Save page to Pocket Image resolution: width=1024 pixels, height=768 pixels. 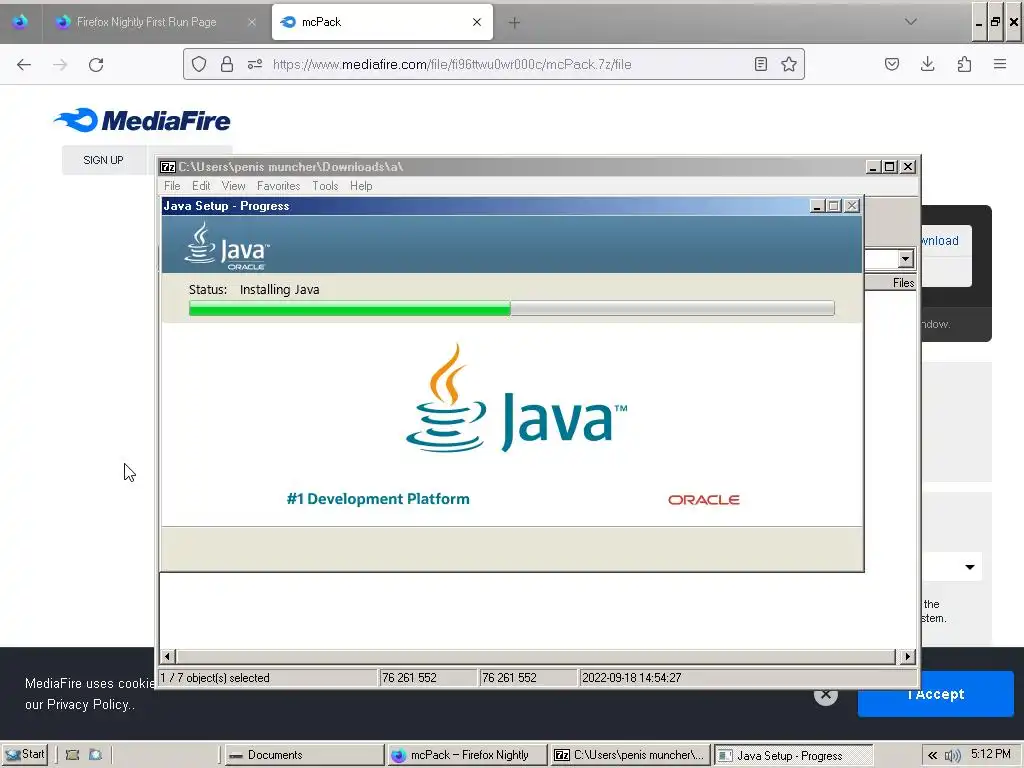891,64
